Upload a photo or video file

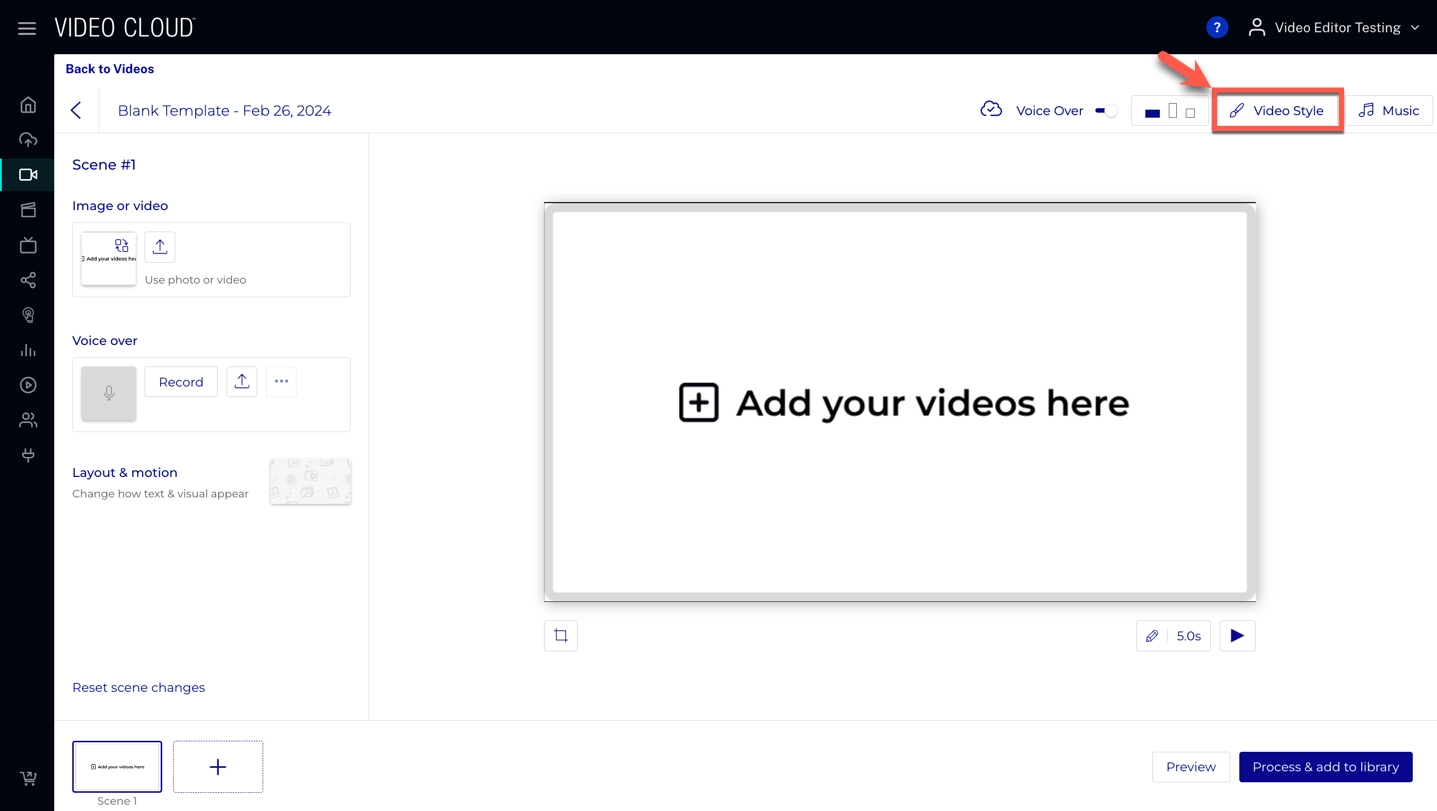[x=160, y=247]
